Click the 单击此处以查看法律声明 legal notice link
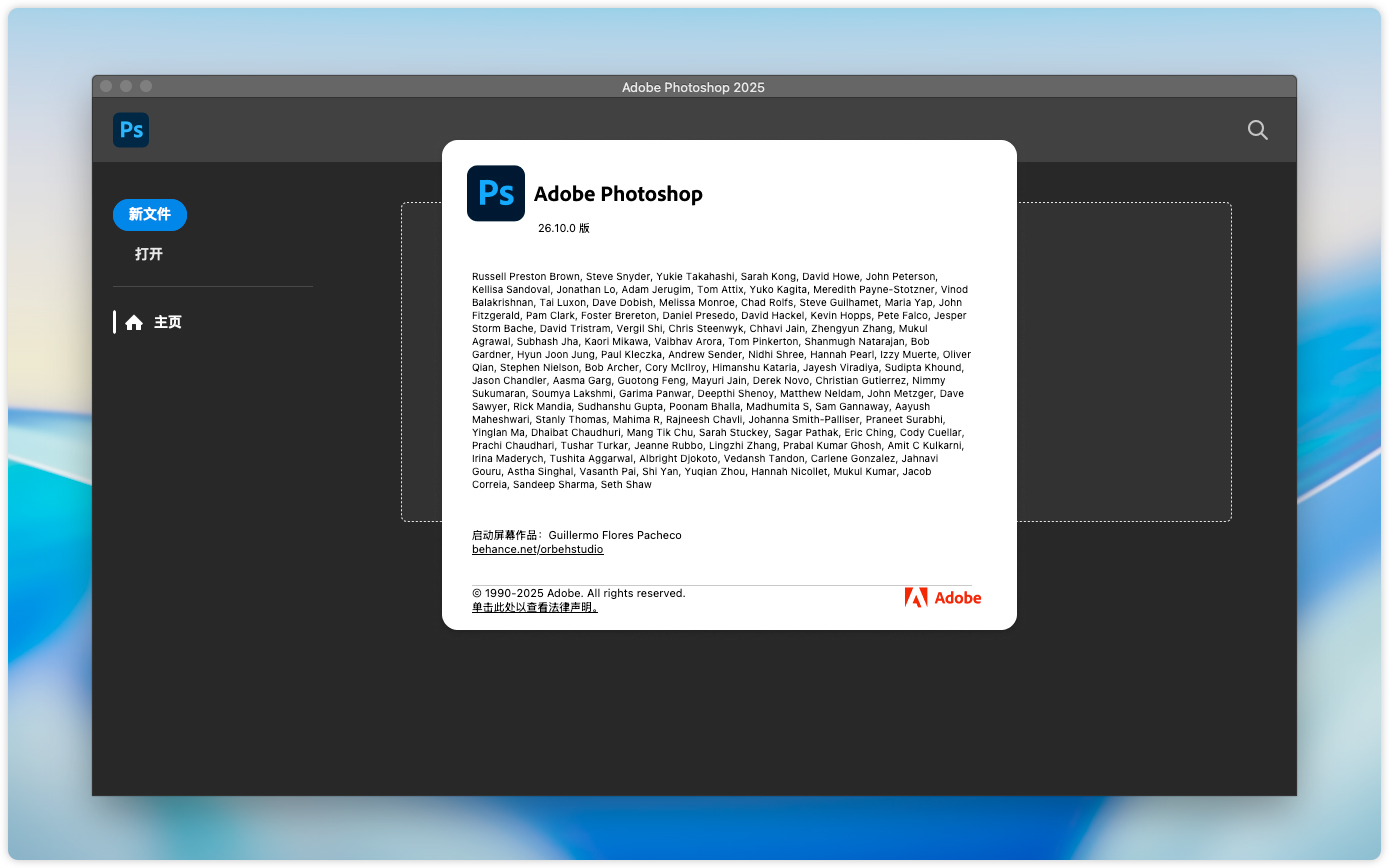 [535, 607]
